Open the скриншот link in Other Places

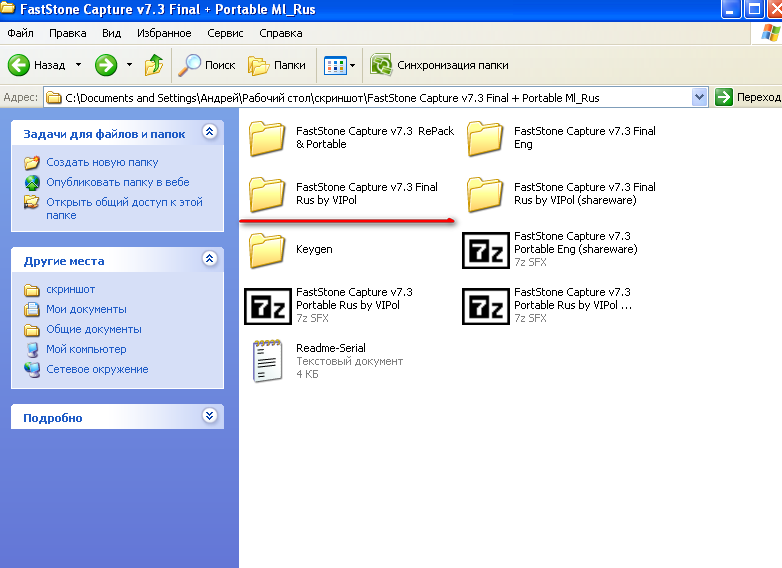pos(70,290)
